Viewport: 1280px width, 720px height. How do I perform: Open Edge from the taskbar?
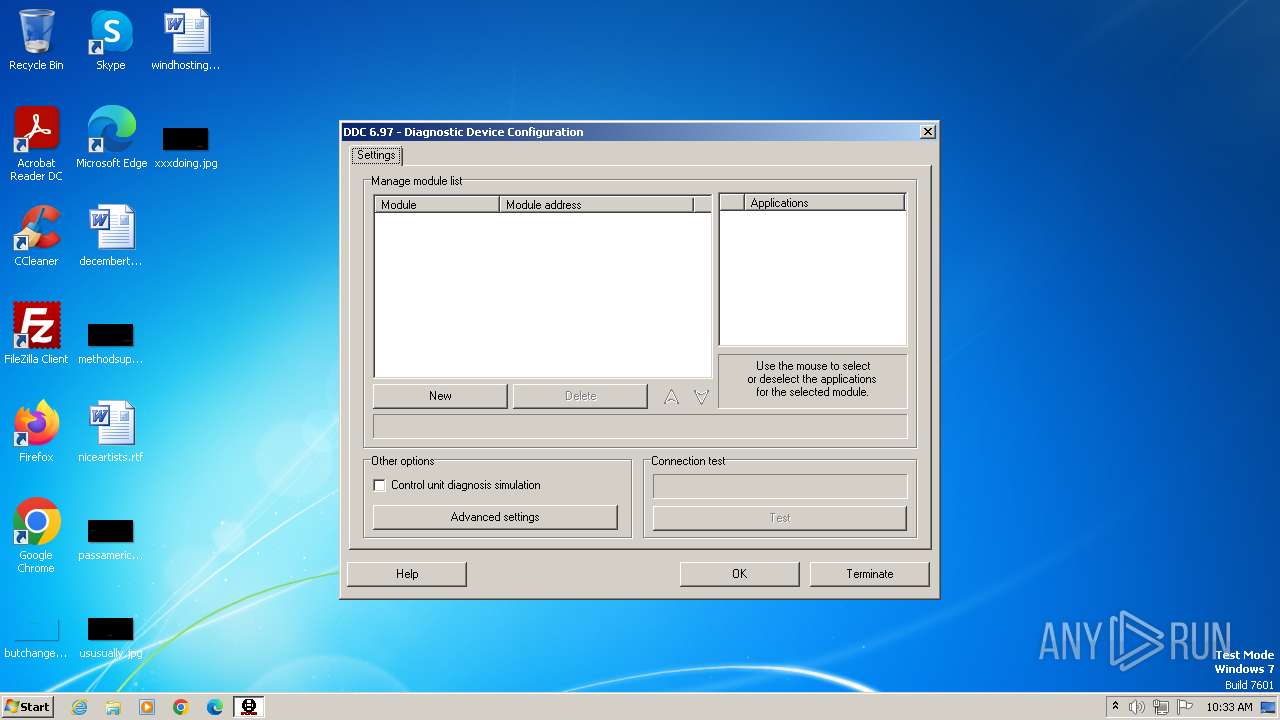(x=215, y=707)
